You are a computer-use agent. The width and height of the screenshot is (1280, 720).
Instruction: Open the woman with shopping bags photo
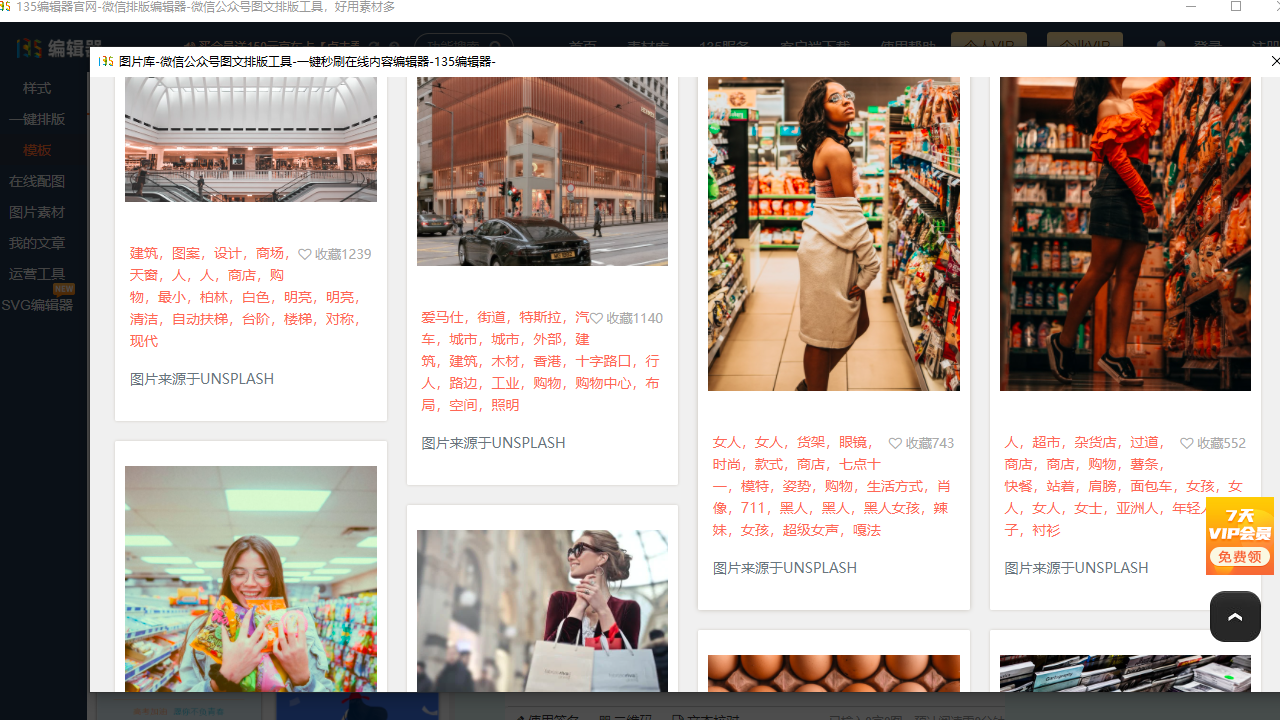[x=542, y=610]
